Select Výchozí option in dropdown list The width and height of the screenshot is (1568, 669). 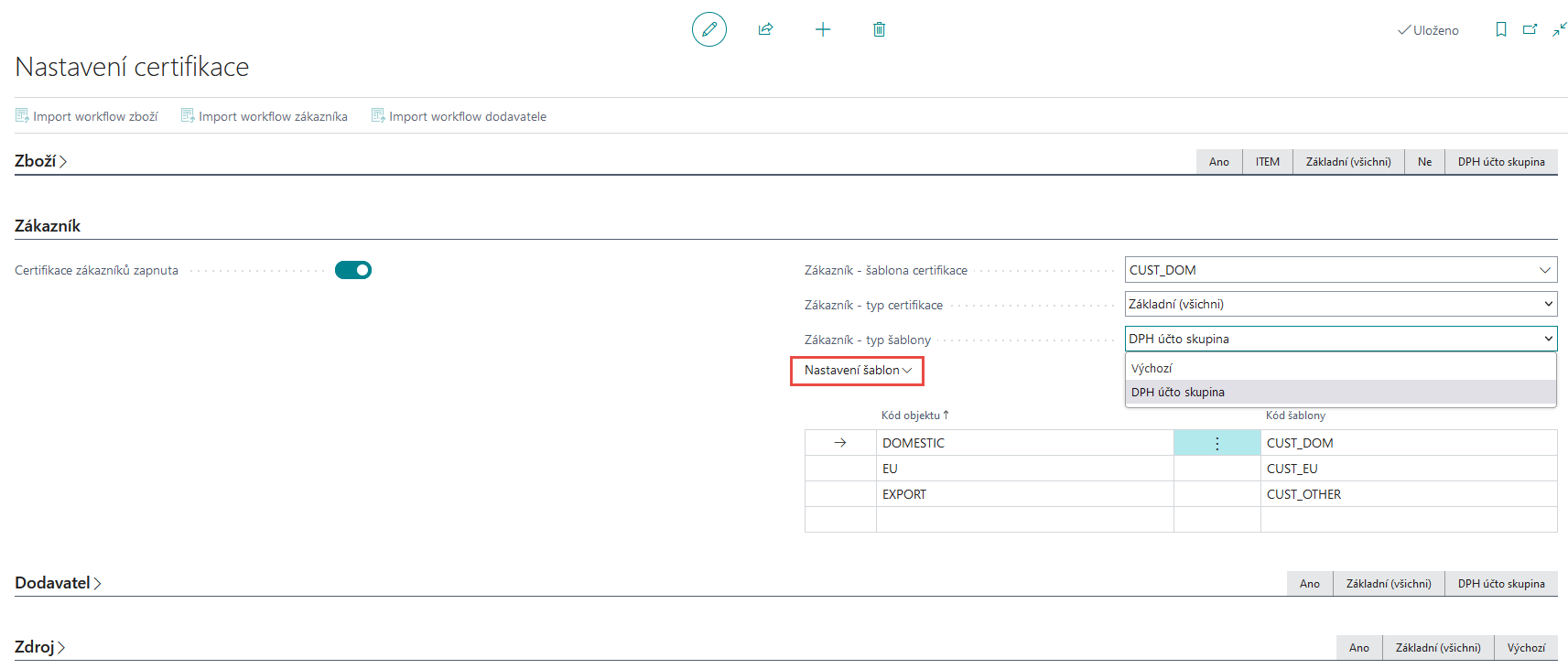[x=1152, y=368]
